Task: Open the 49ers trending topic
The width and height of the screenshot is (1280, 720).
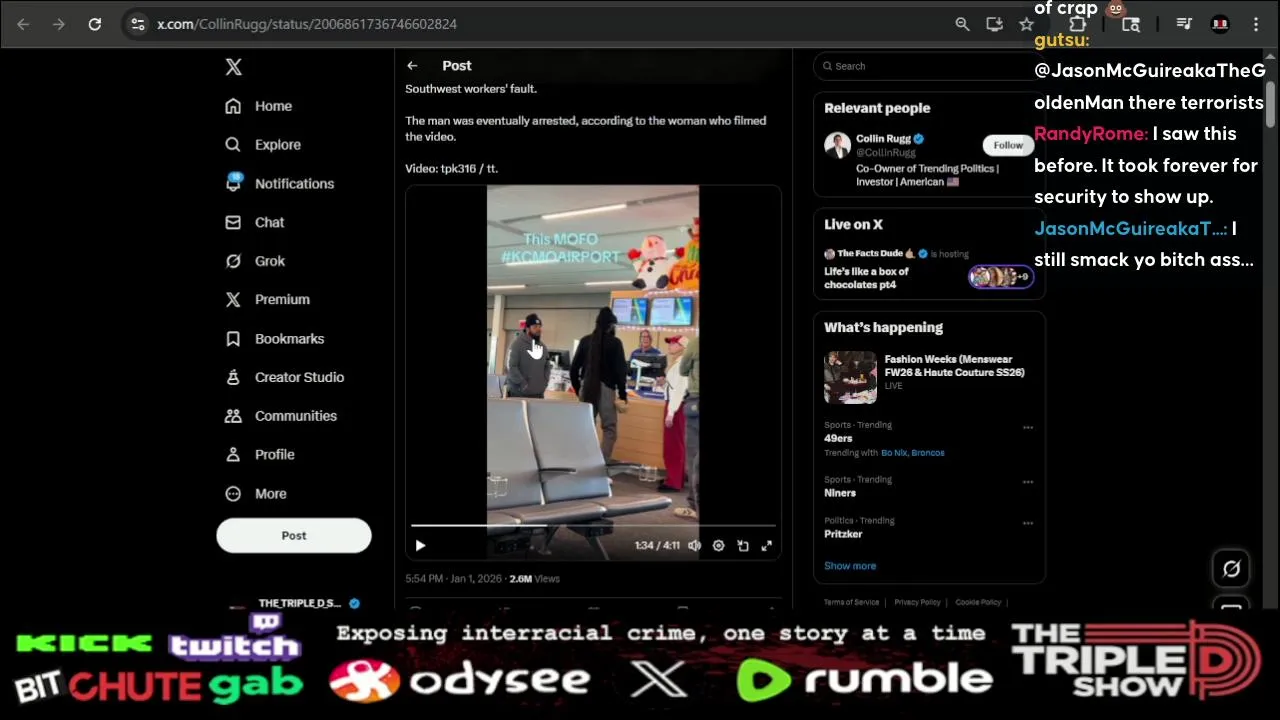Action: 838,438
